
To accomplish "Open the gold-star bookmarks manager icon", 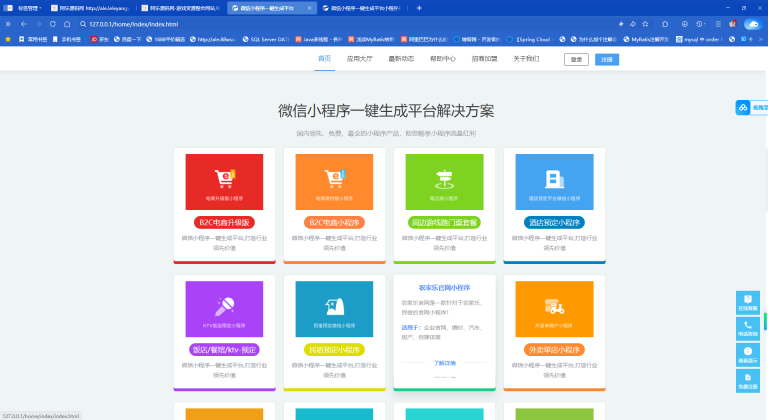I will click(8, 39).
